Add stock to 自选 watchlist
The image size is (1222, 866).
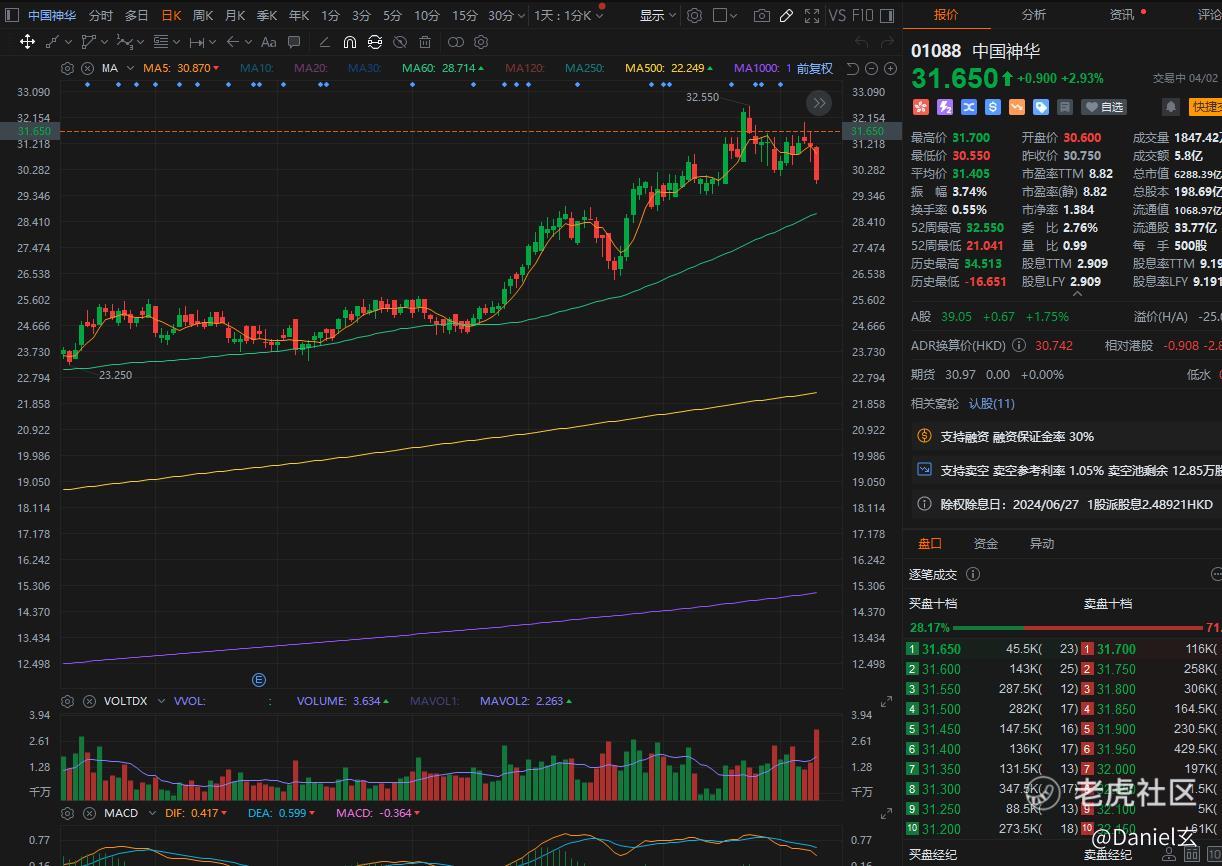(1104, 107)
